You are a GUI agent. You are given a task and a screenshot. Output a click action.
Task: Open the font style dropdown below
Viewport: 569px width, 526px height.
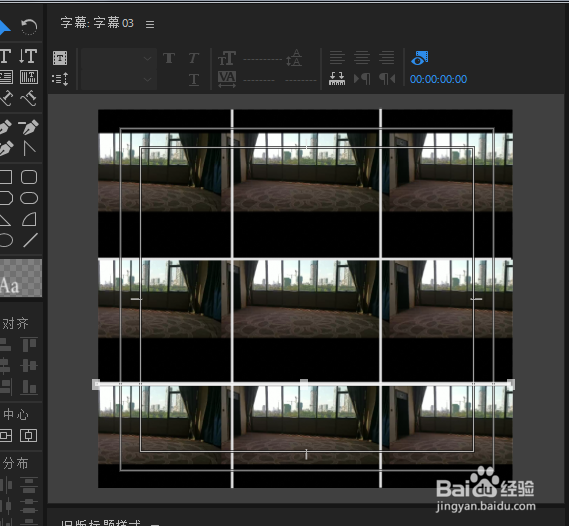pos(119,79)
